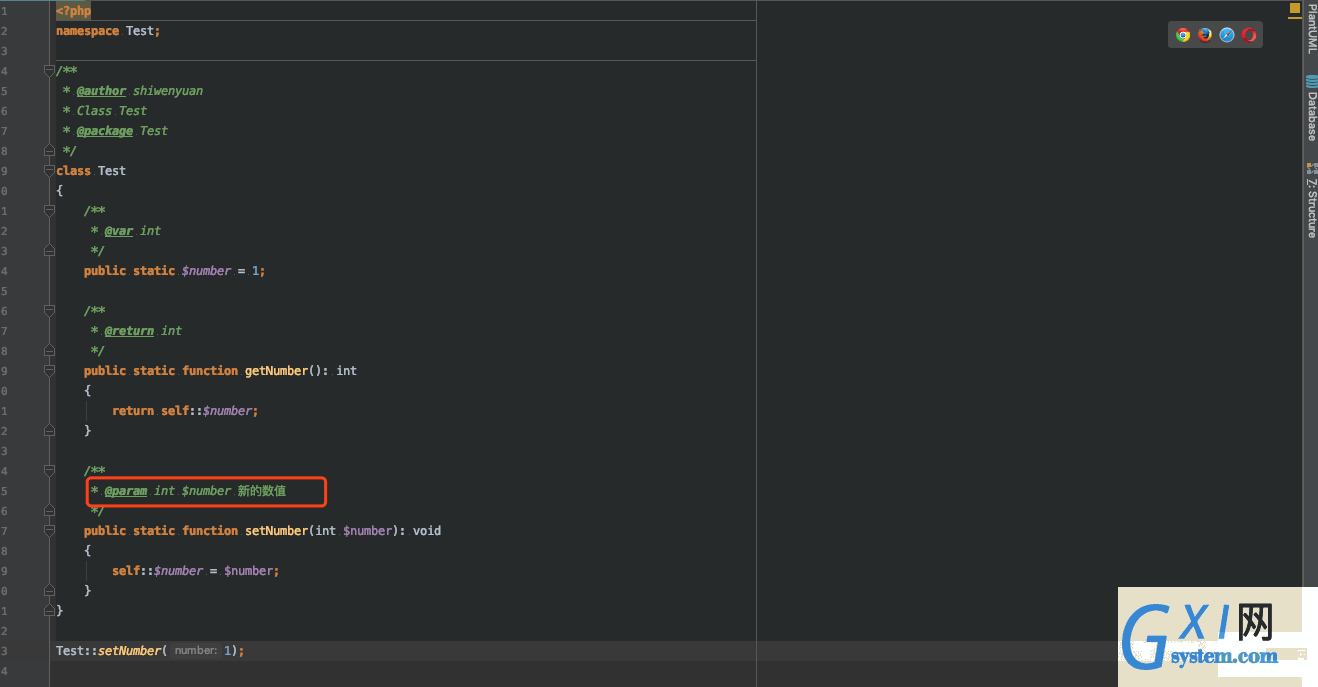
Task: Click the @var tag
Action: 119,231
